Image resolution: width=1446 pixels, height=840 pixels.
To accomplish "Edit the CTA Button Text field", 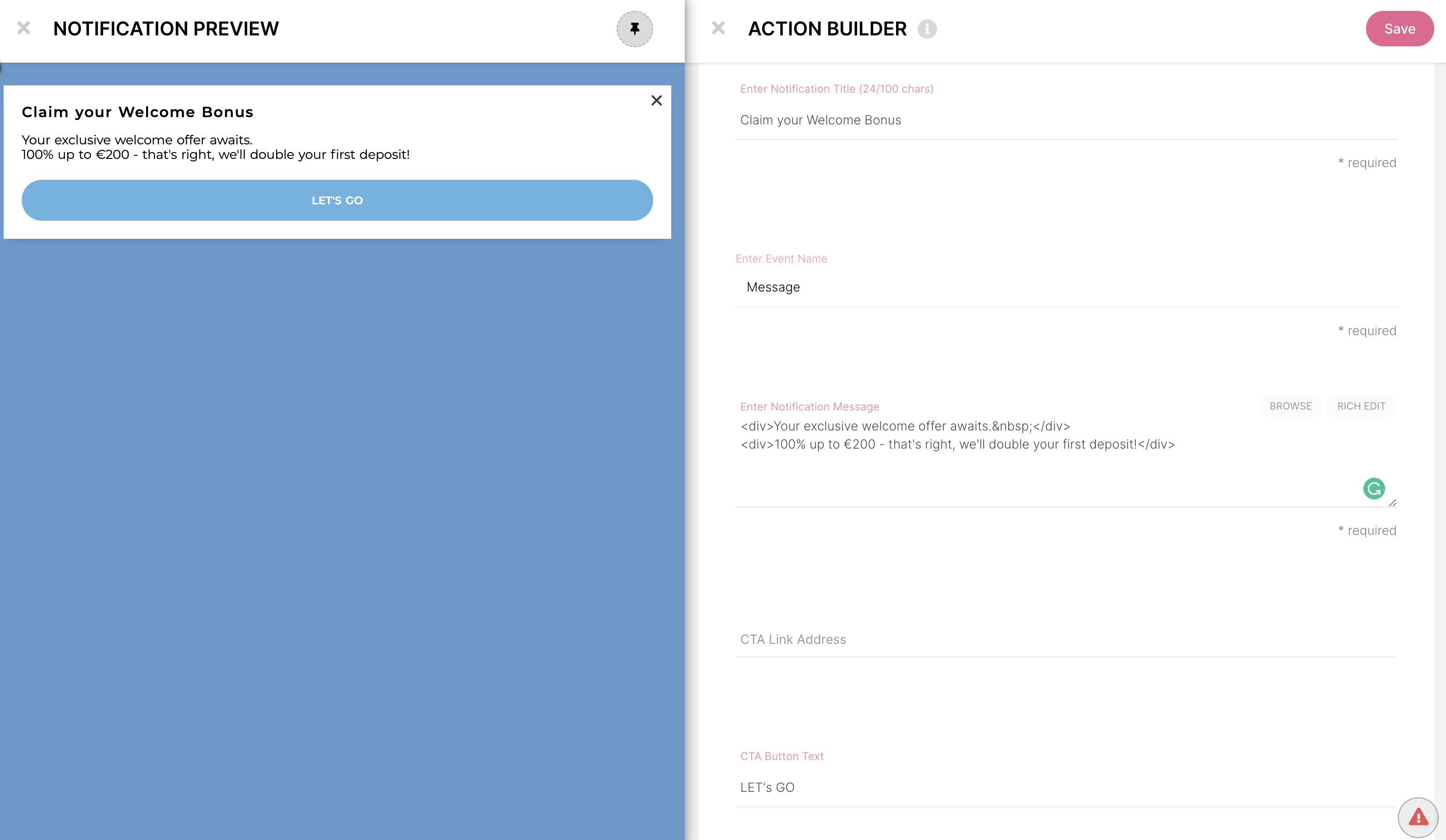I will 1065,787.
